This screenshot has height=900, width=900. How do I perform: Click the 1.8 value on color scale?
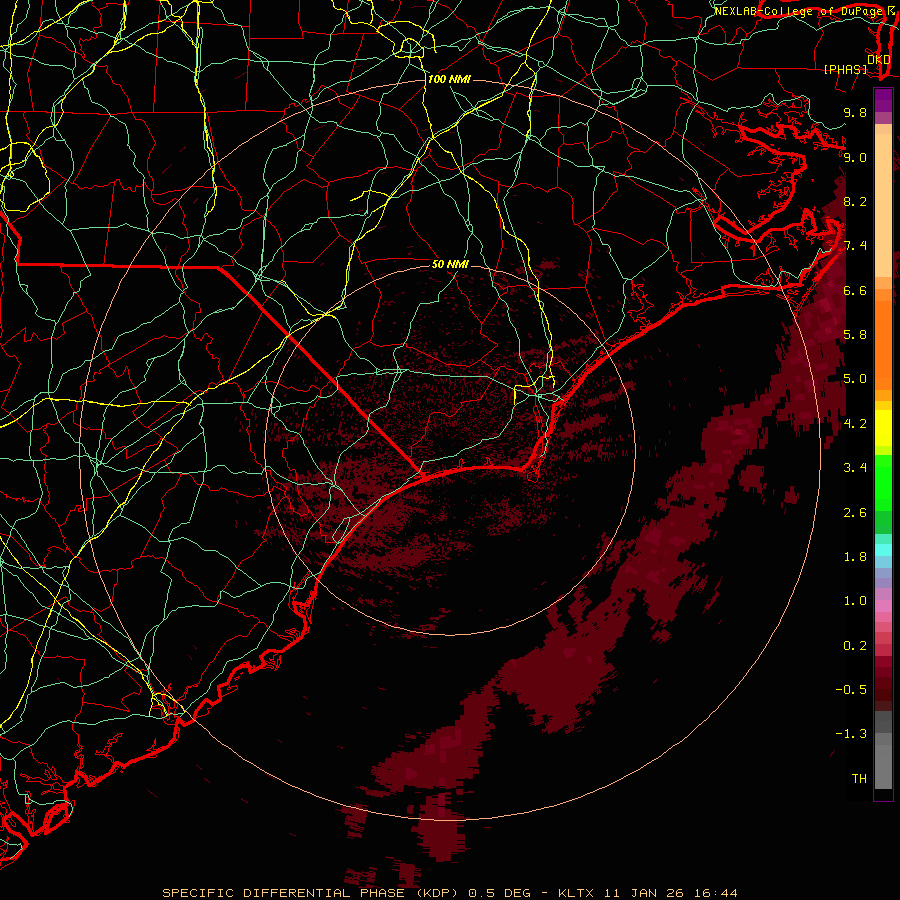pyautogui.click(x=855, y=557)
